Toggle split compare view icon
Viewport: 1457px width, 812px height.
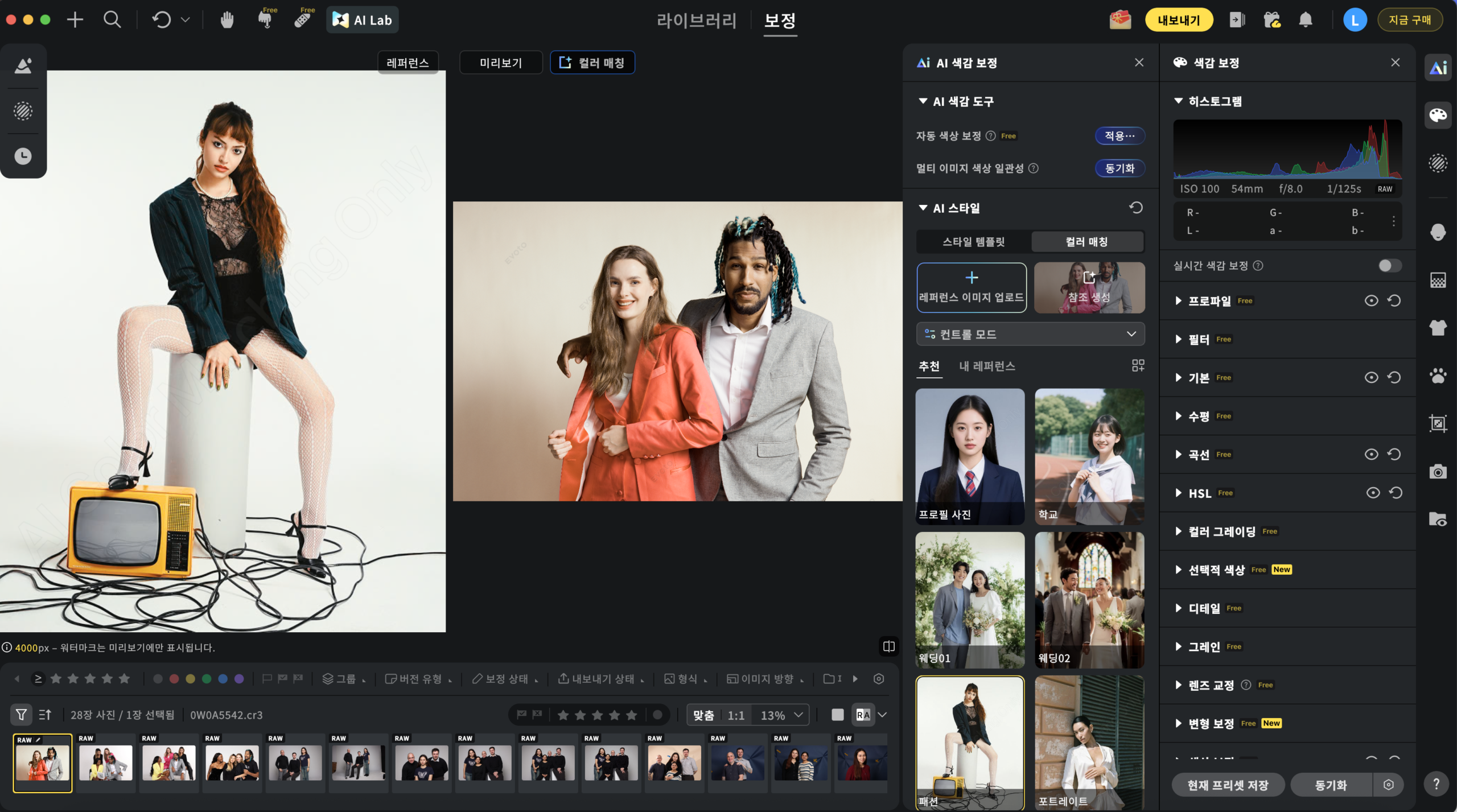pyautogui.click(x=888, y=646)
